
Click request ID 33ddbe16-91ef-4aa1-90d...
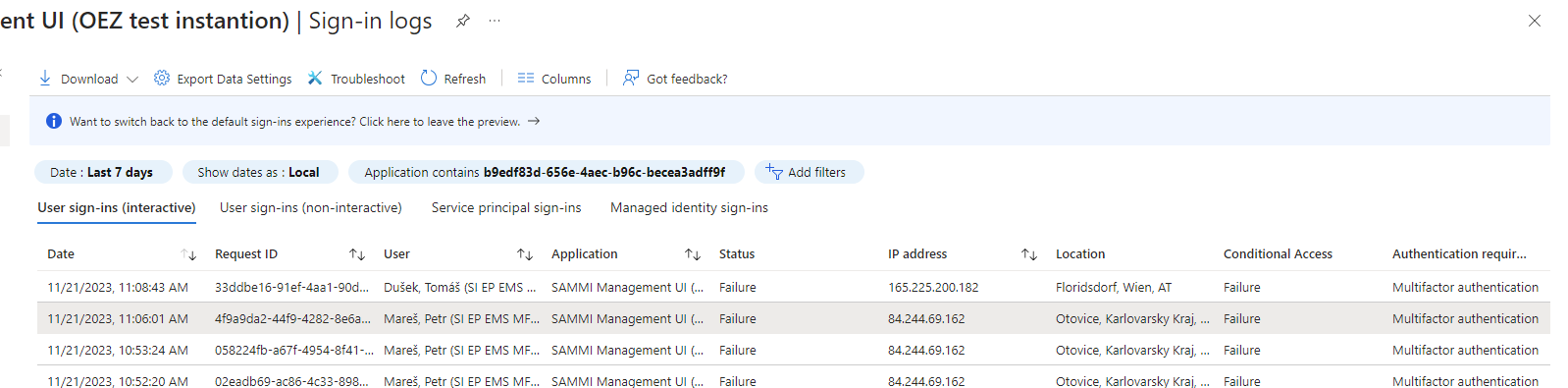click(x=292, y=288)
